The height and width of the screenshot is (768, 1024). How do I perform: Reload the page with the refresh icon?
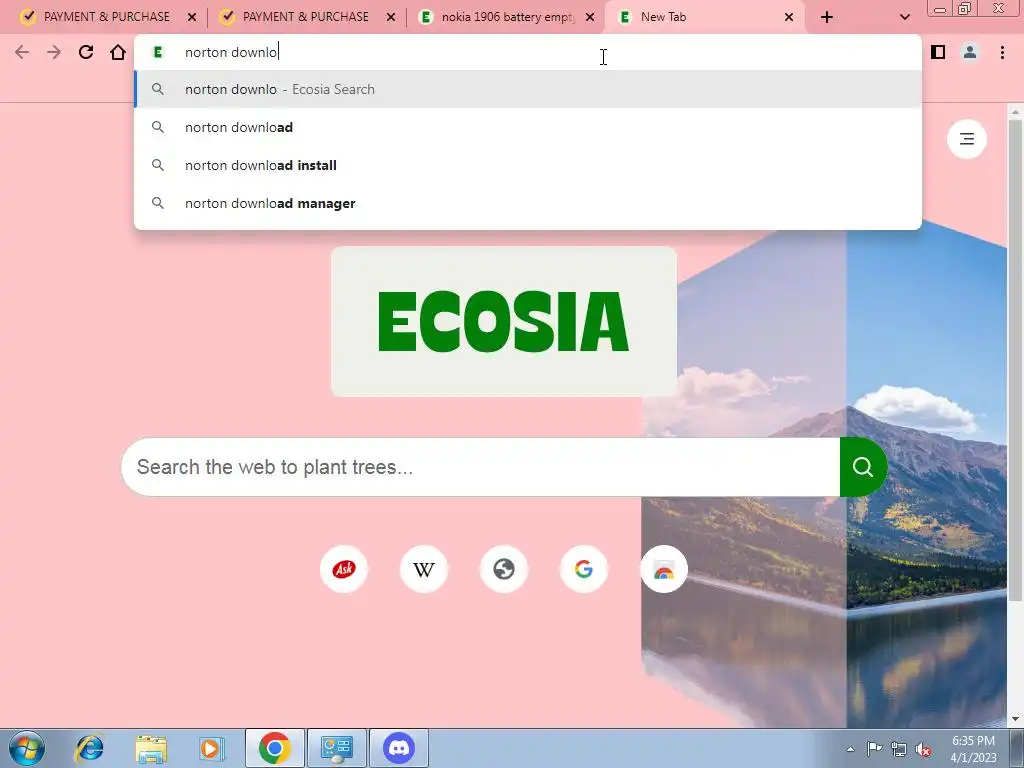(x=86, y=52)
